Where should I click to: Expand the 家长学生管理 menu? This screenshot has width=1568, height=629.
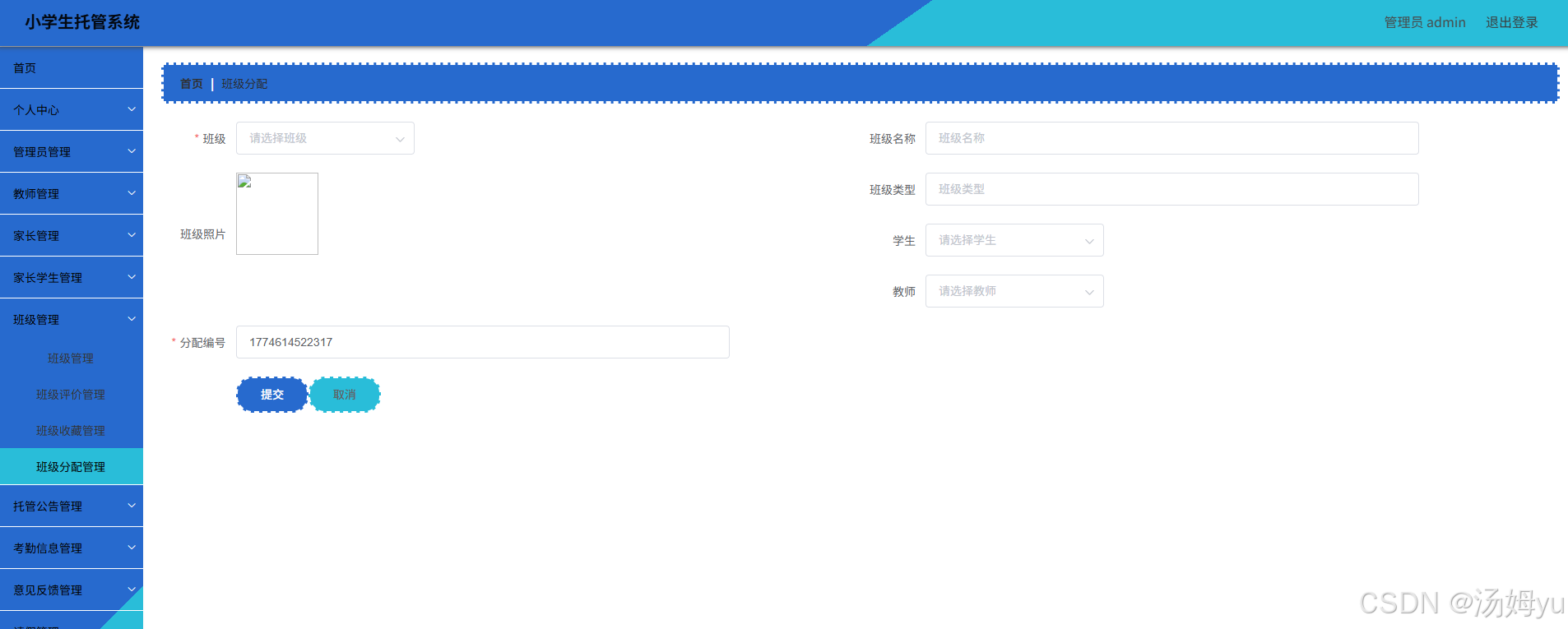pyautogui.click(x=72, y=277)
